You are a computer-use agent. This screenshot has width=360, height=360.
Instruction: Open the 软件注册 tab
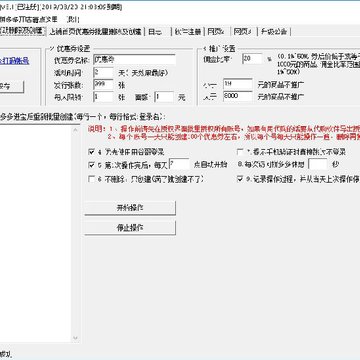tap(188, 31)
